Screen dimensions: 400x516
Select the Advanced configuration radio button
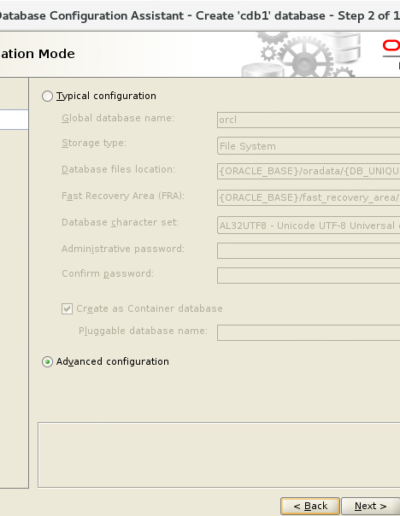(x=47, y=362)
